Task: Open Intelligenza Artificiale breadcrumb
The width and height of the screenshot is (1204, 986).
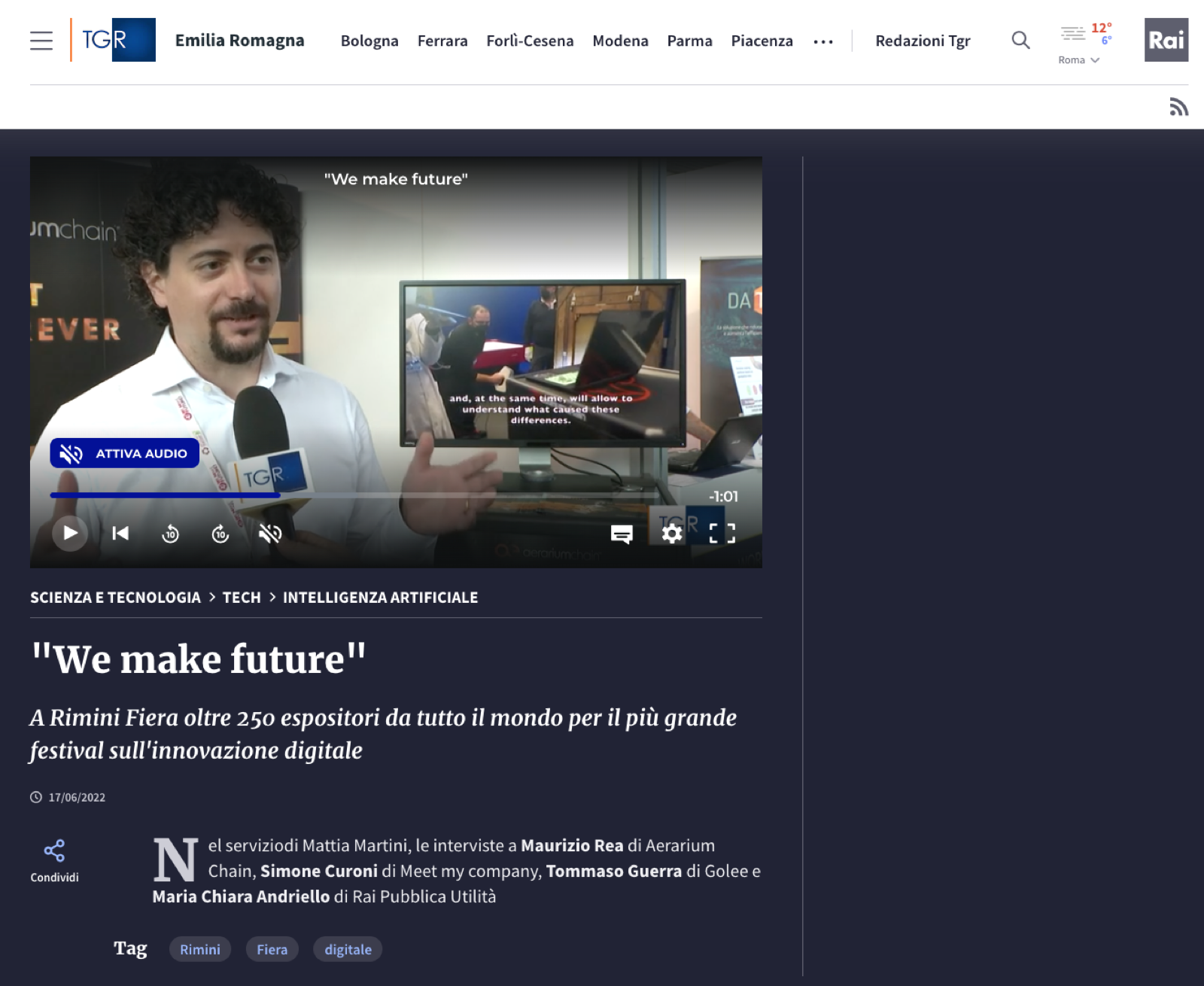Action: 380,598
